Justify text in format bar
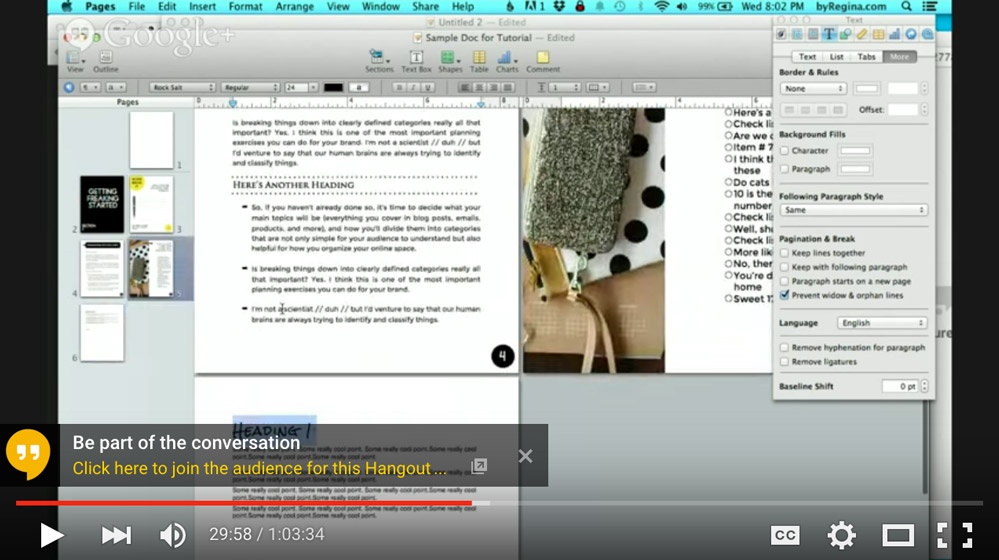The height and width of the screenshot is (560, 999). 508,87
